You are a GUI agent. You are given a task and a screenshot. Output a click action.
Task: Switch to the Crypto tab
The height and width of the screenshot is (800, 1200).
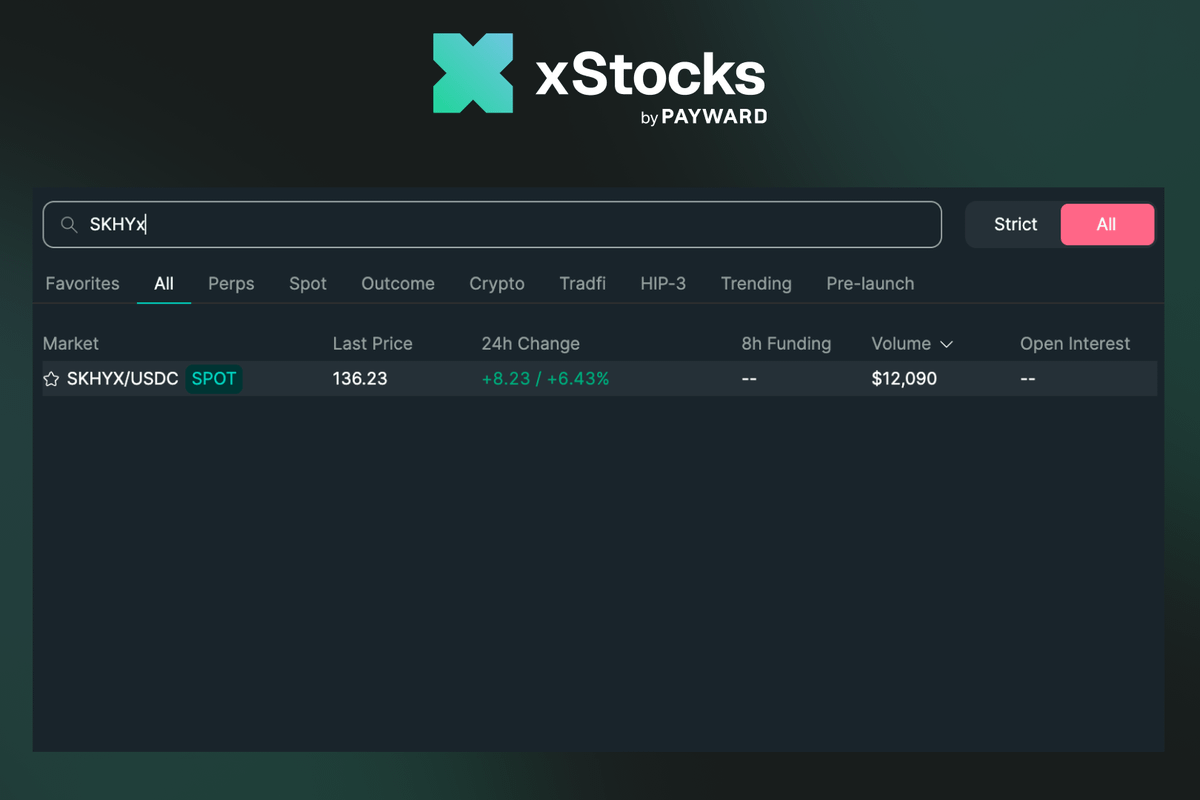[497, 284]
